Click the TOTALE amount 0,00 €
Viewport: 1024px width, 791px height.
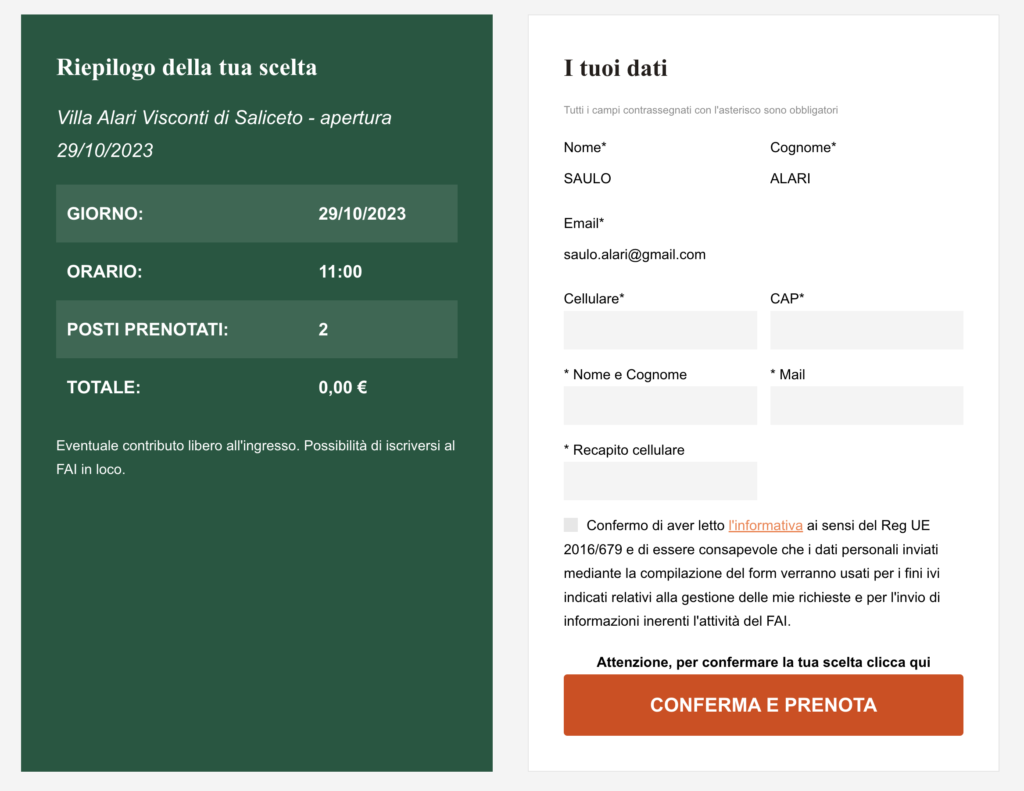342,388
